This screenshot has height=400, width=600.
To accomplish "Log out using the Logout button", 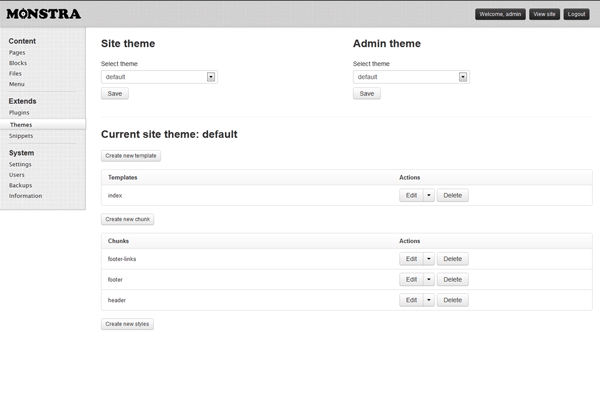I will click(576, 14).
